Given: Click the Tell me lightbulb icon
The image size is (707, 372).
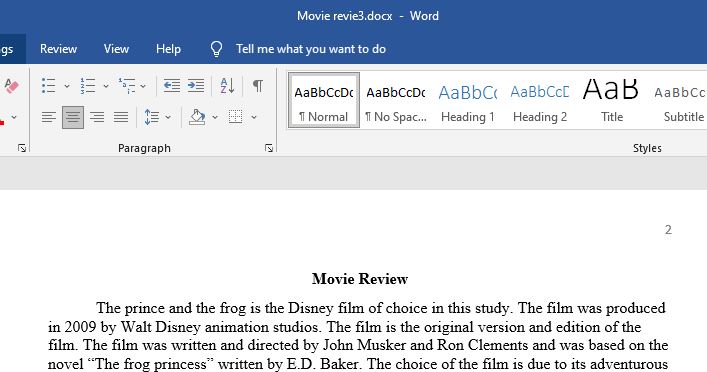Looking at the screenshot, I should (216, 49).
